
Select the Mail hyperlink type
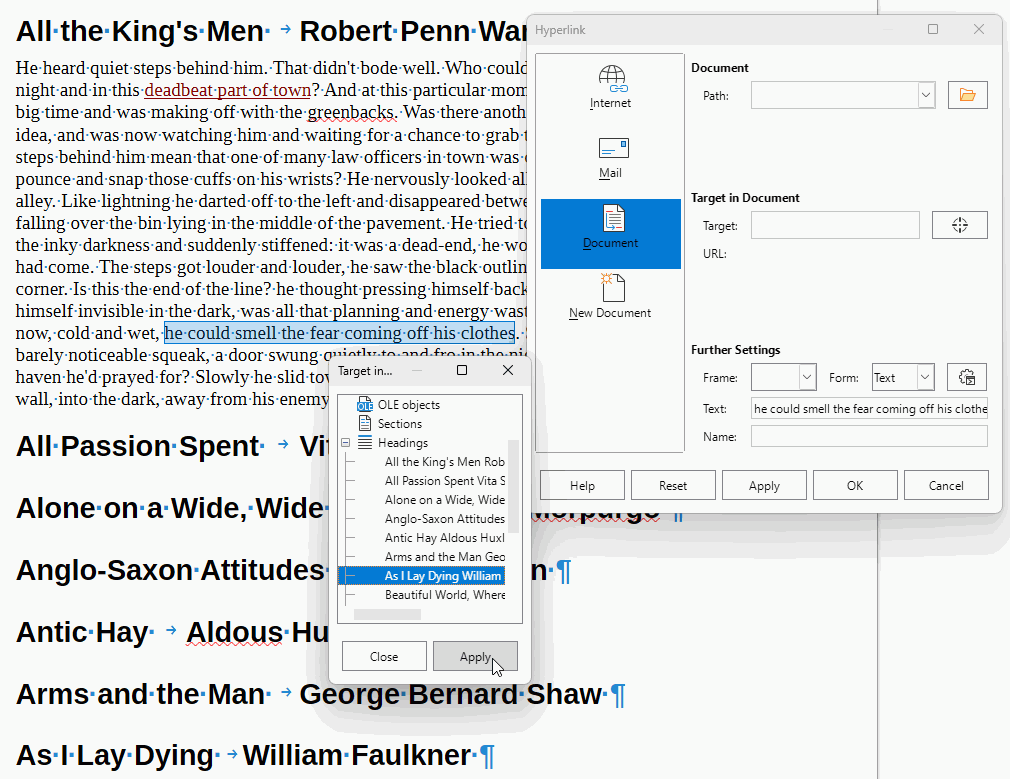point(610,159)
